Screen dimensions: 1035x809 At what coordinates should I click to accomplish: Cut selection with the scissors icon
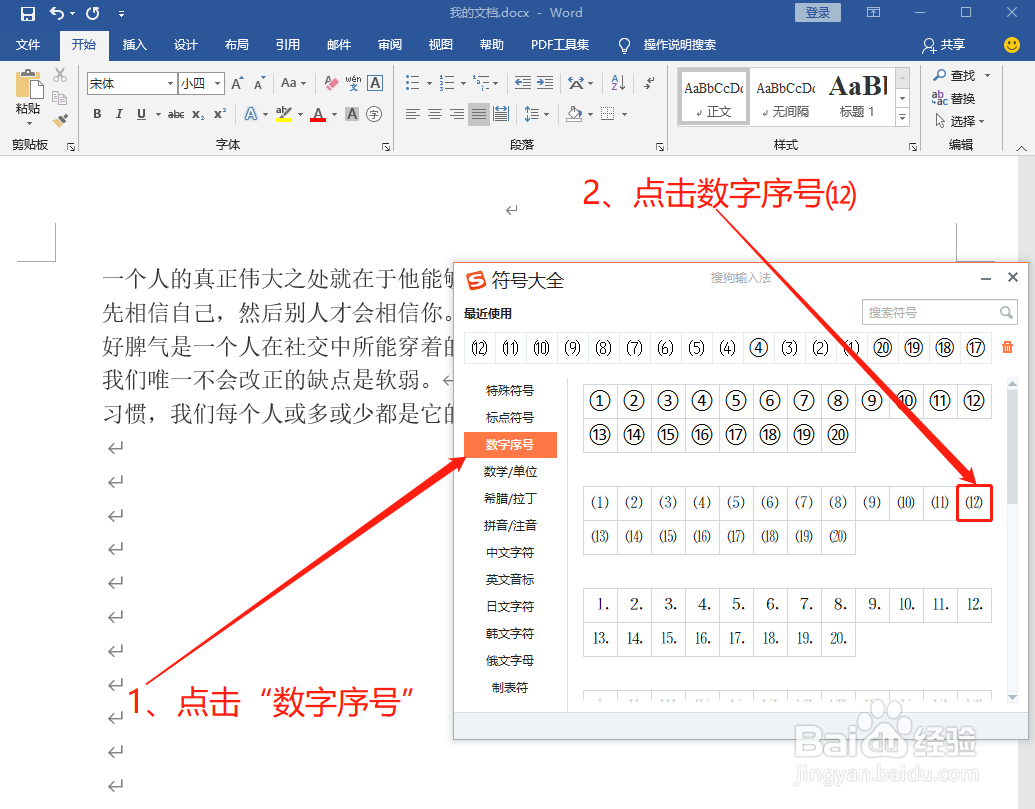pyautogui.click(x=60, y=75)
